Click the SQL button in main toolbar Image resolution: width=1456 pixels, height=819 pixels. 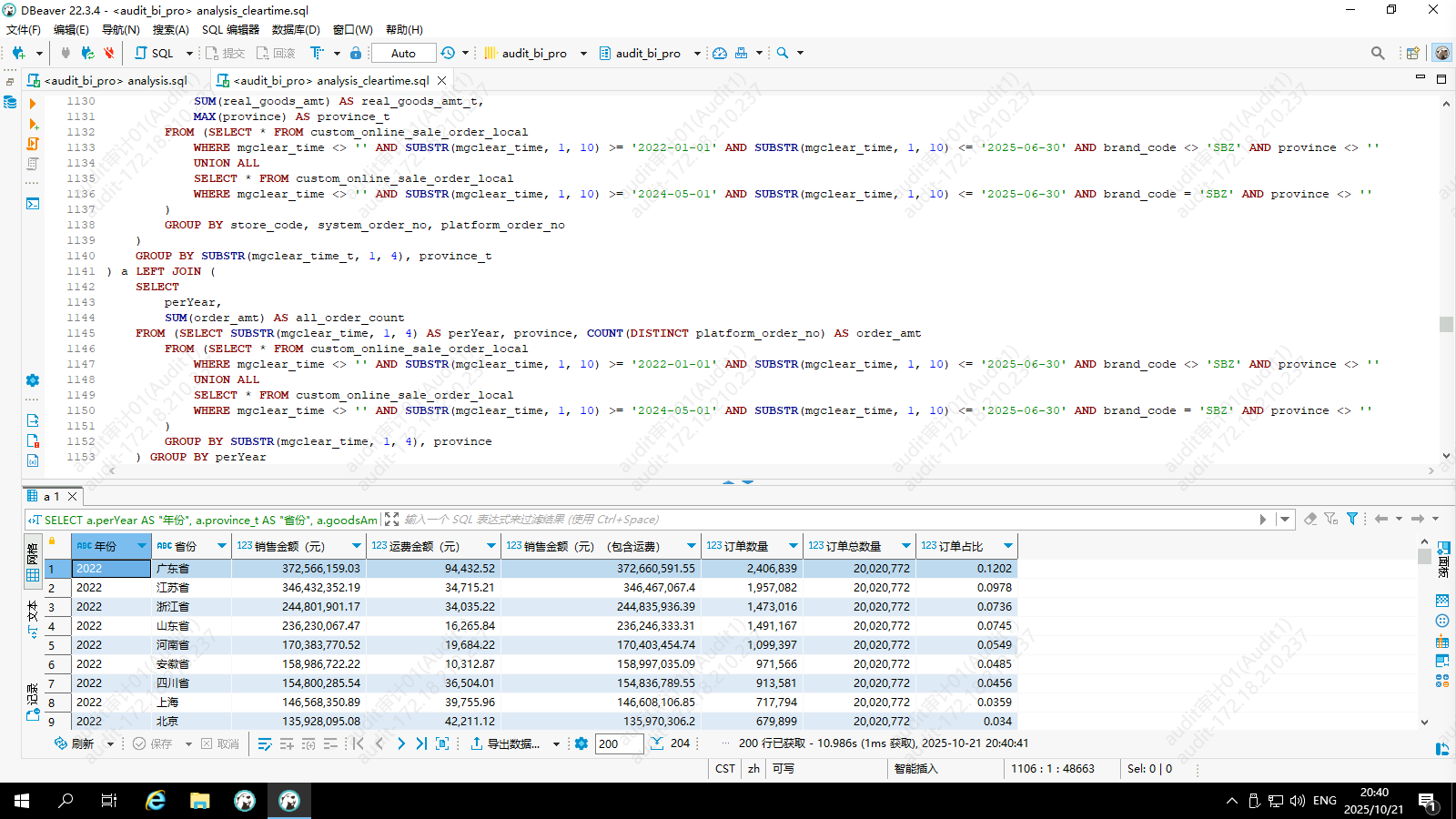click(155, 53)
